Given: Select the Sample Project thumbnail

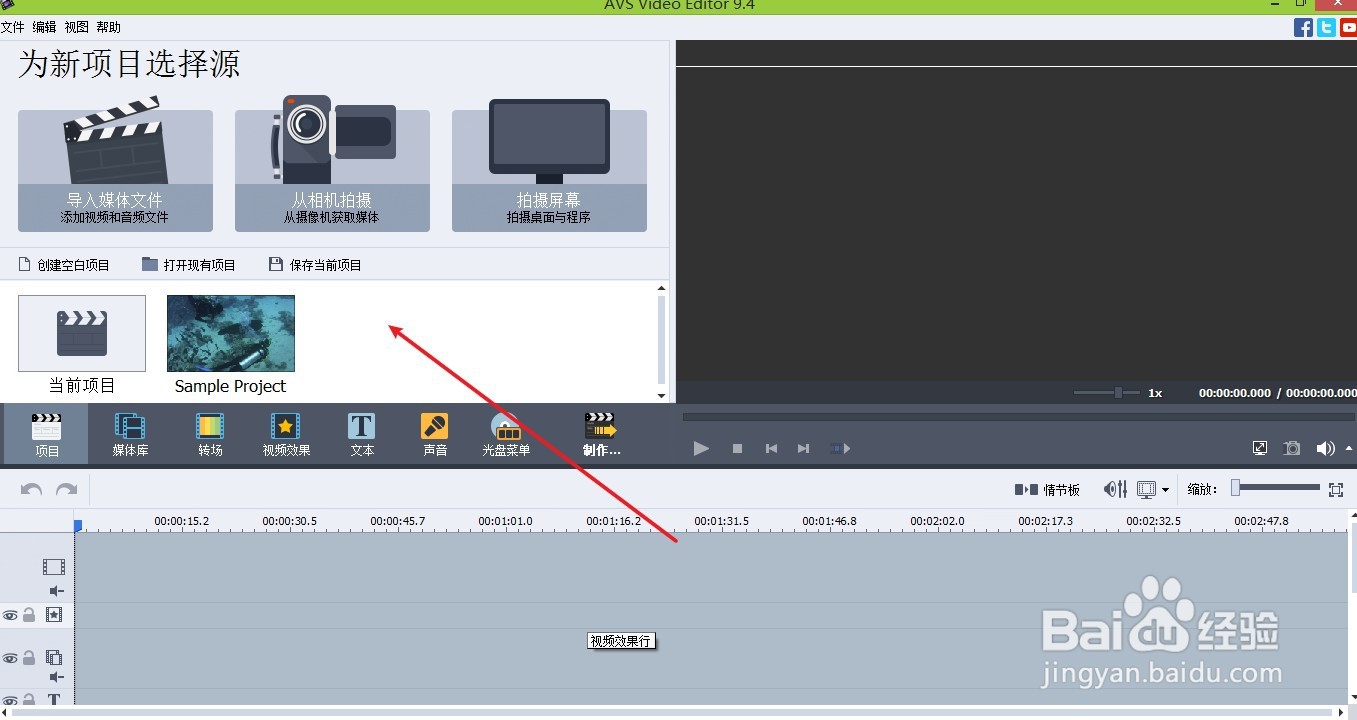Looking at the screenshot, I should [231, 344].
